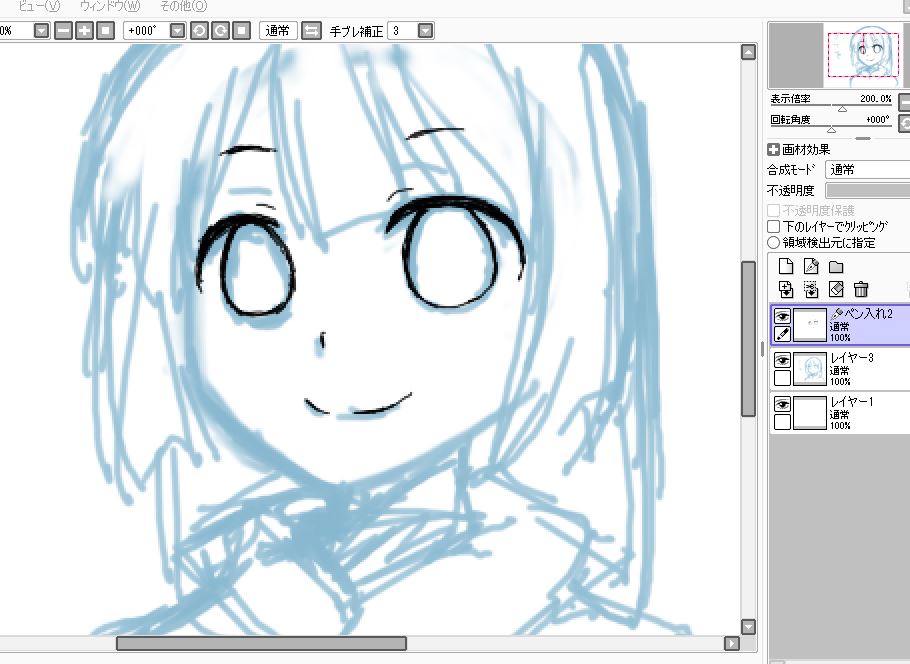Toggle the link box on レイヤー1
Screen dimensions: 910x664
(782, 422)
